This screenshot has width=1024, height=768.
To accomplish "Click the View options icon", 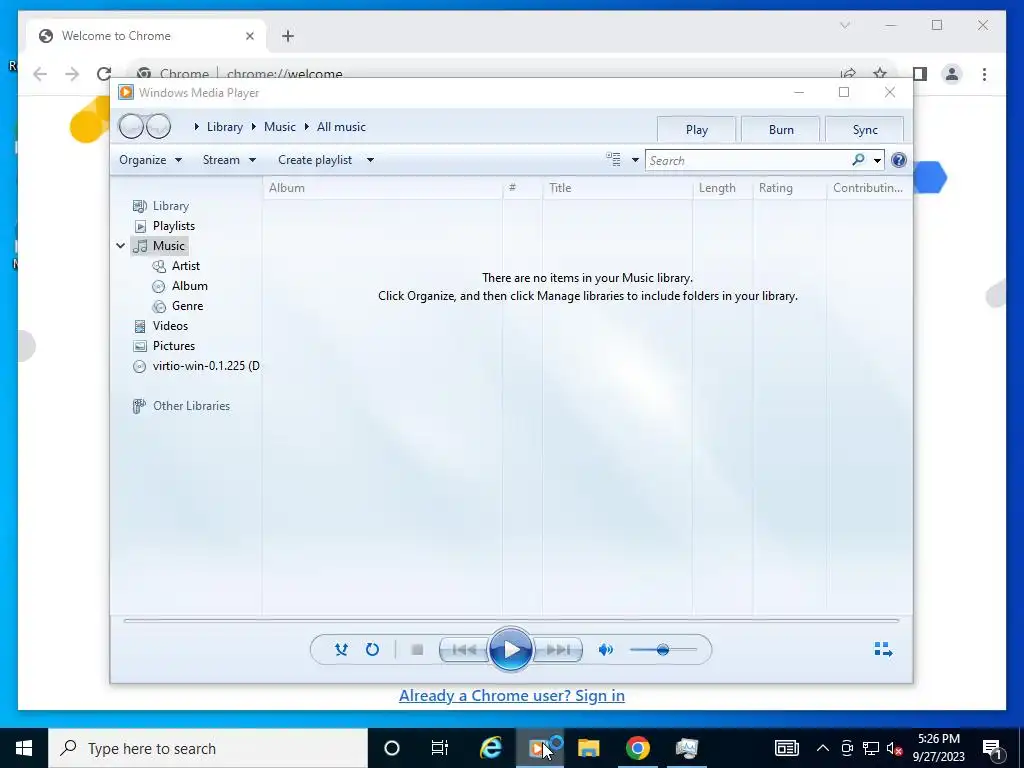I will (613, 159).
